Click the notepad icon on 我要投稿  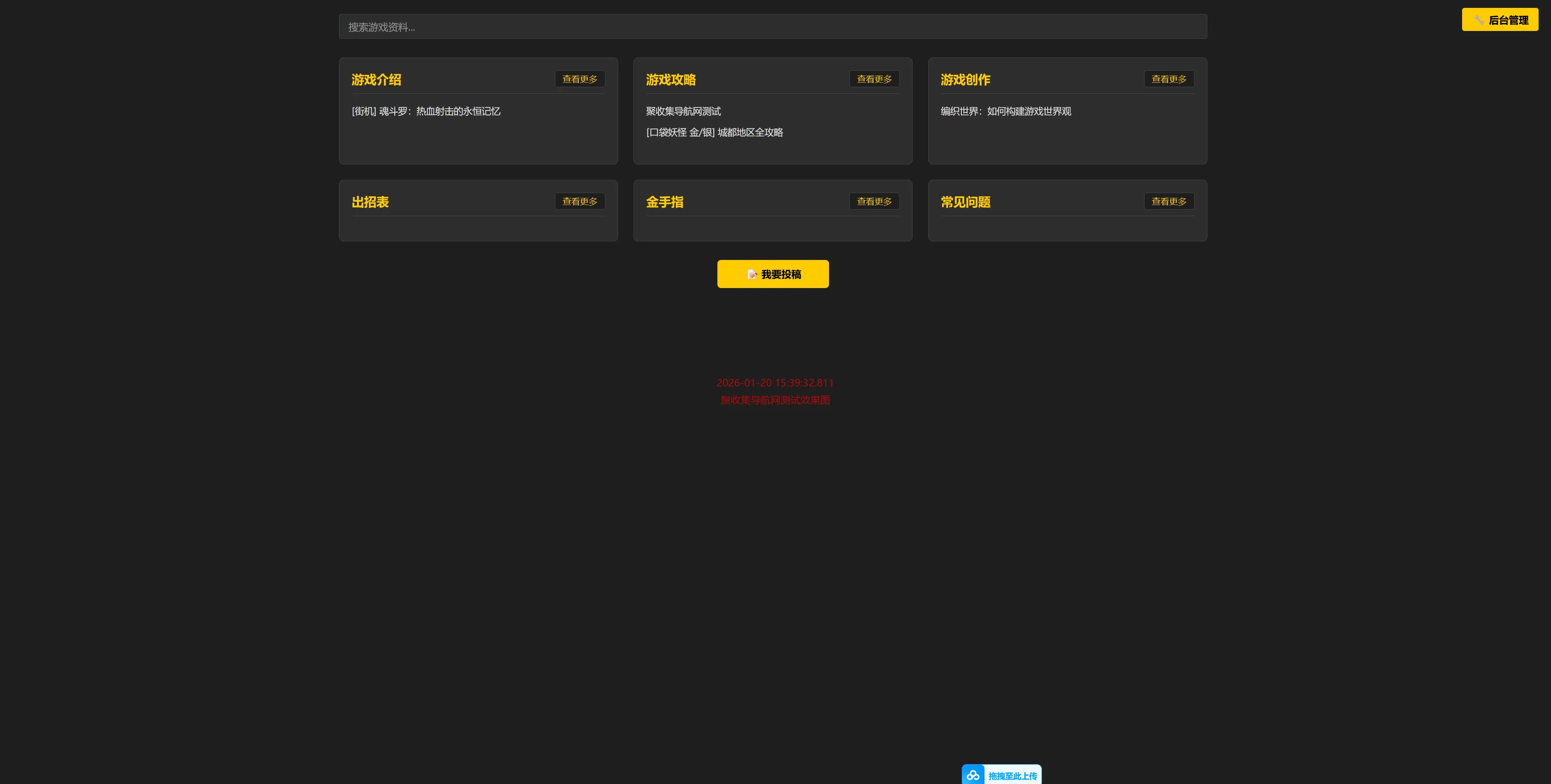pos(752,274)
